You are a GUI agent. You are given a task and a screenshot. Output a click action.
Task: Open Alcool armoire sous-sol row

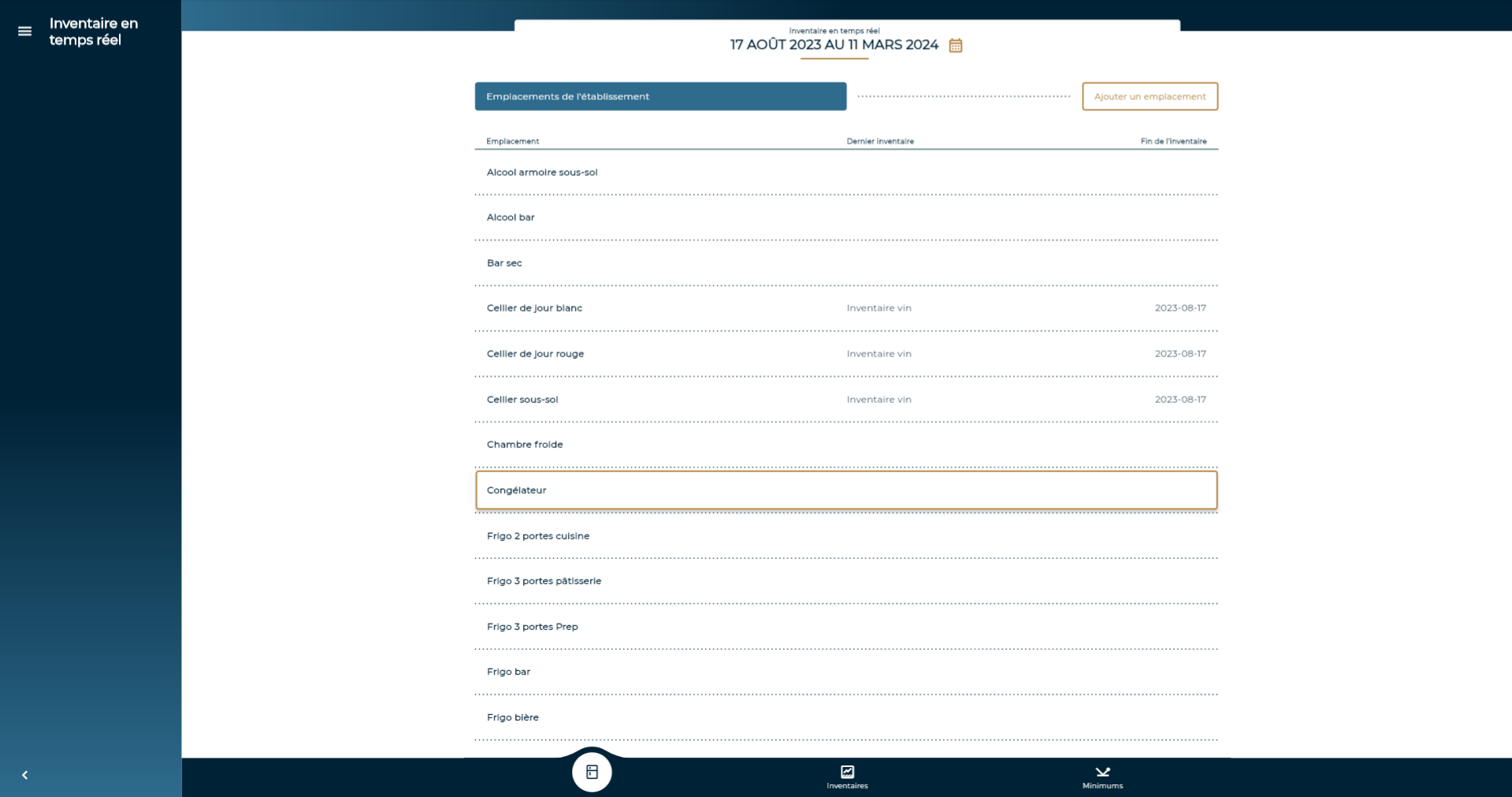(846, 173)
